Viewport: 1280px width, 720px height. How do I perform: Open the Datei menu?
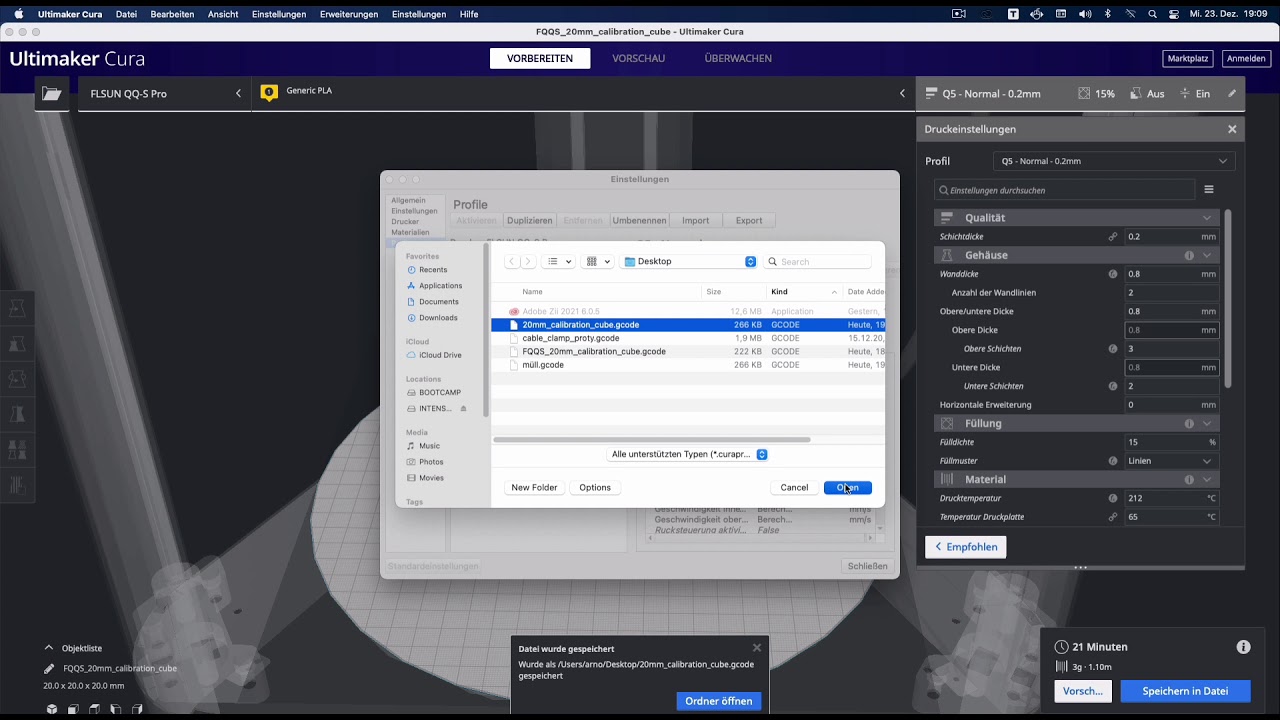126,14
